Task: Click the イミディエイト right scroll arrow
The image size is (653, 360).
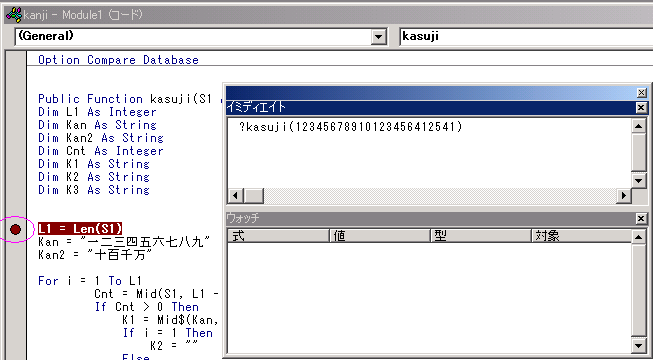Action: pos(623,195)
